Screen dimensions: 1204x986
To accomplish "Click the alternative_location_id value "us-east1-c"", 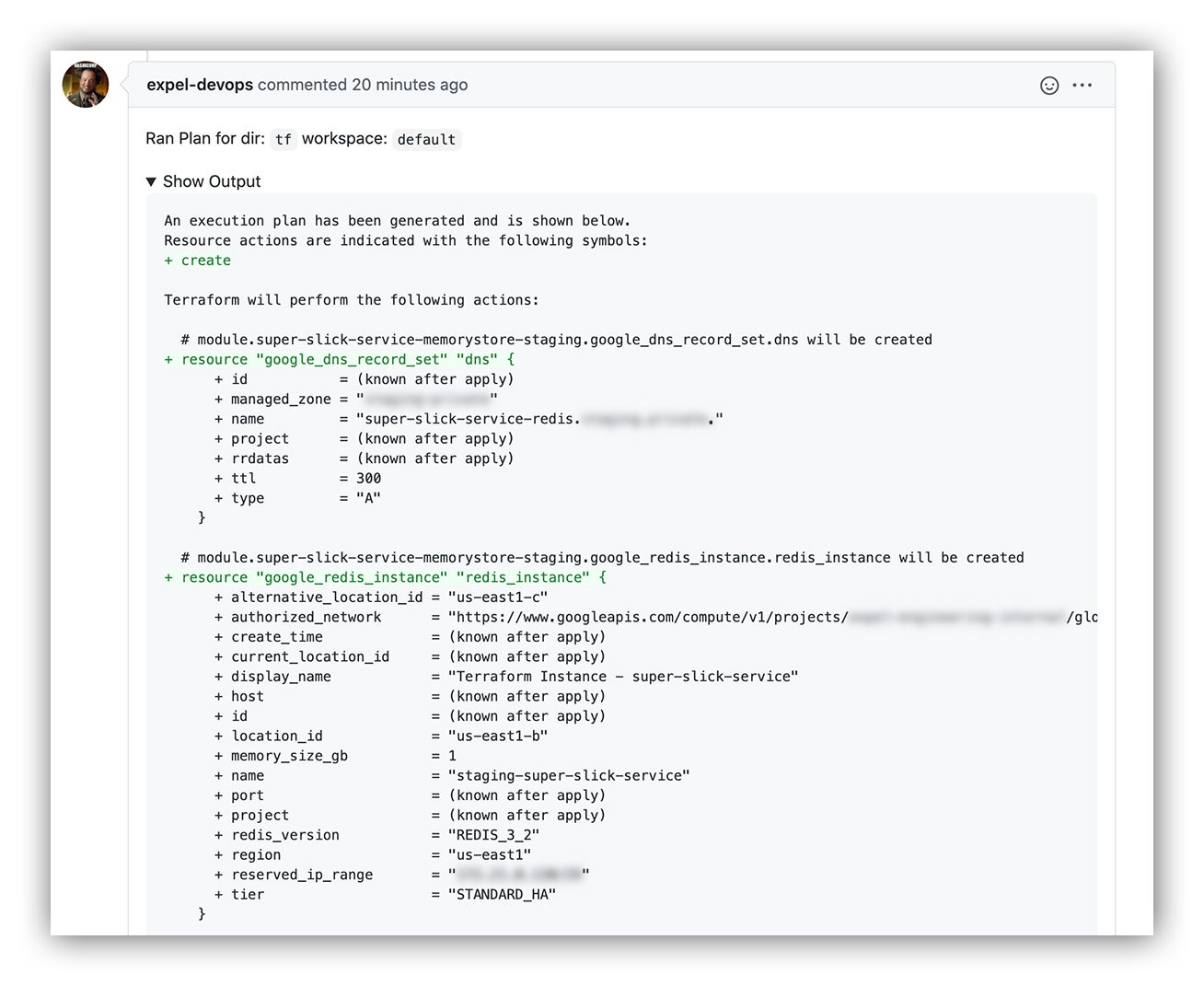I will pos(498,597).
